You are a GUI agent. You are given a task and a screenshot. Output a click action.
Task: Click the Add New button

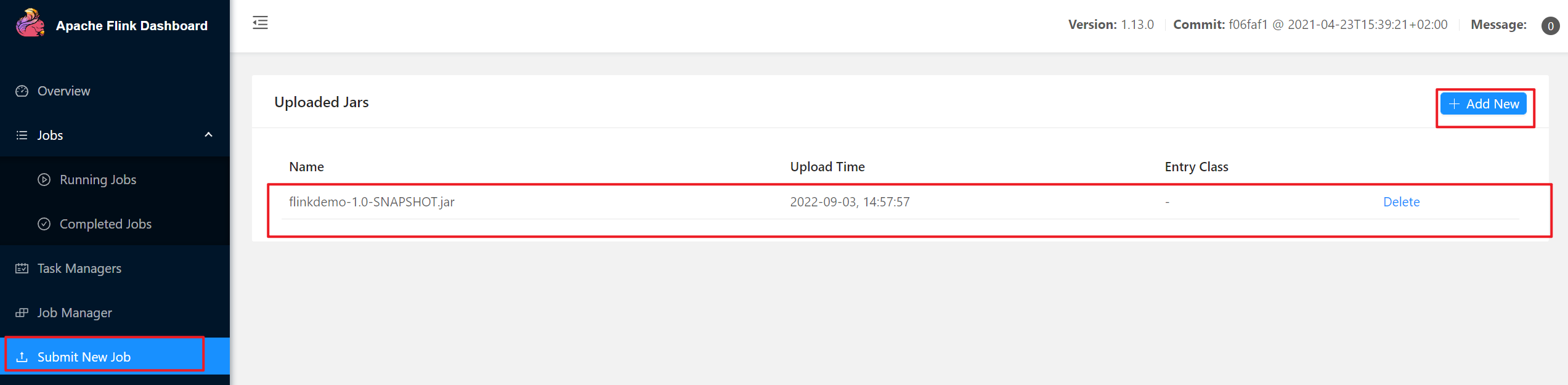tap(1484, 104)
